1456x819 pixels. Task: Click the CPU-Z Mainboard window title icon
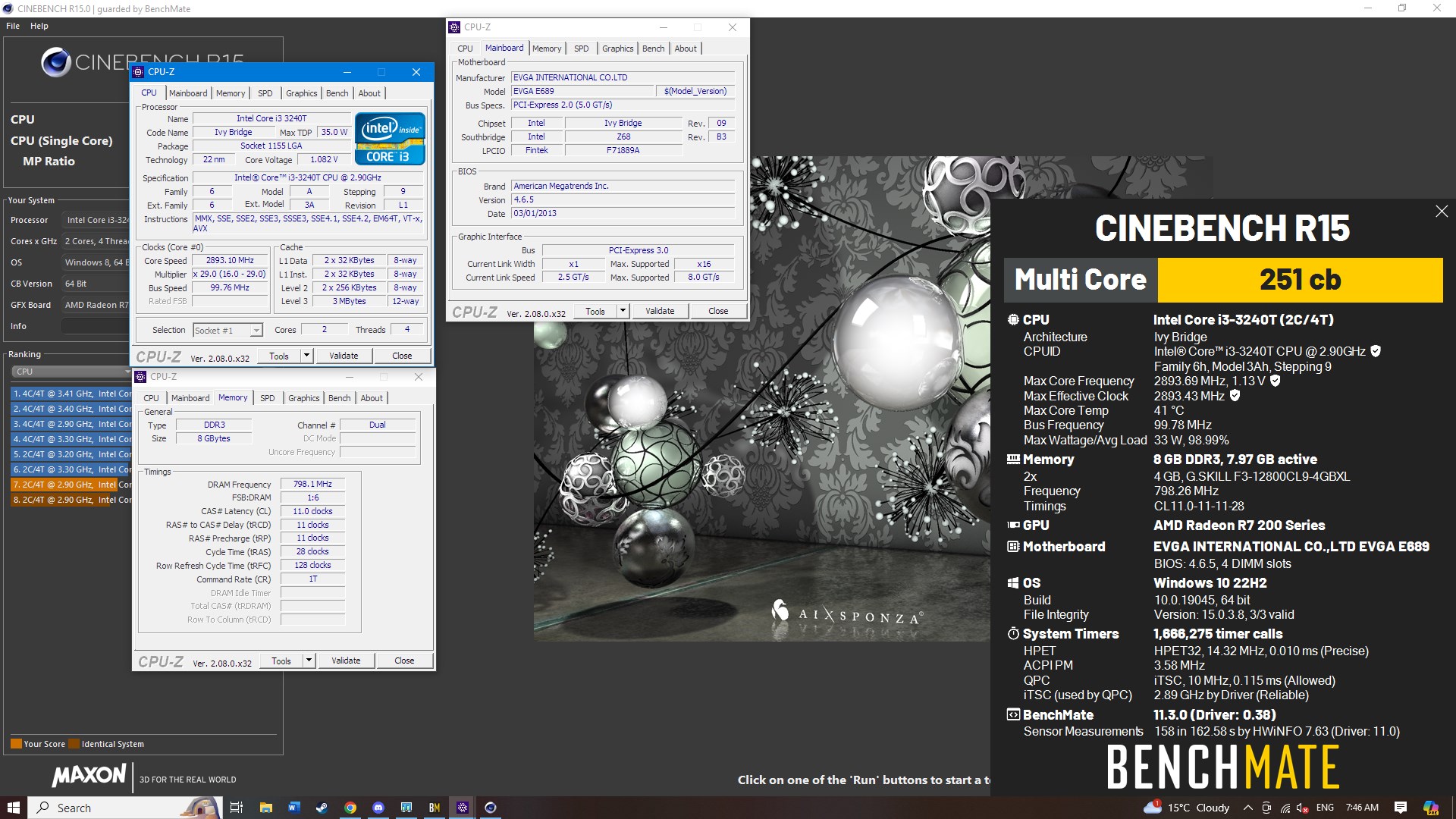tap(454, 27)
